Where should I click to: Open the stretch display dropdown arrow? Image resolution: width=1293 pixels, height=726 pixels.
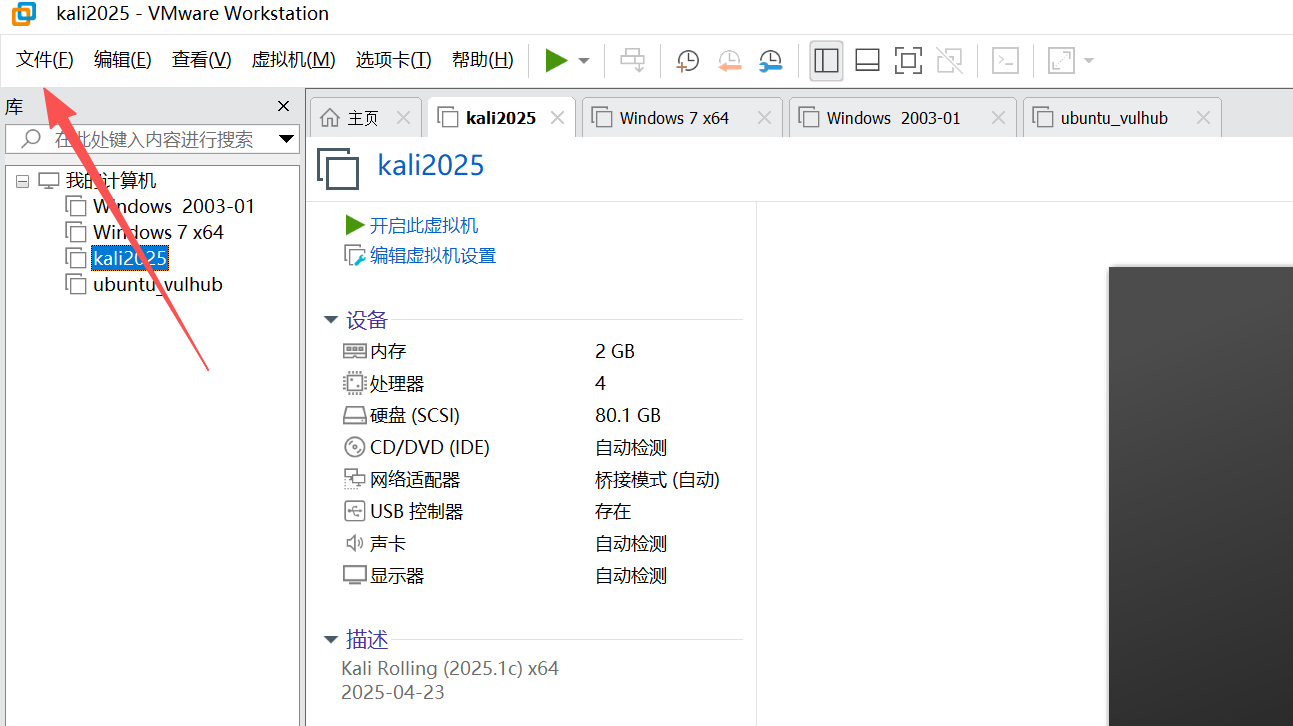[x=1088, y=61]
